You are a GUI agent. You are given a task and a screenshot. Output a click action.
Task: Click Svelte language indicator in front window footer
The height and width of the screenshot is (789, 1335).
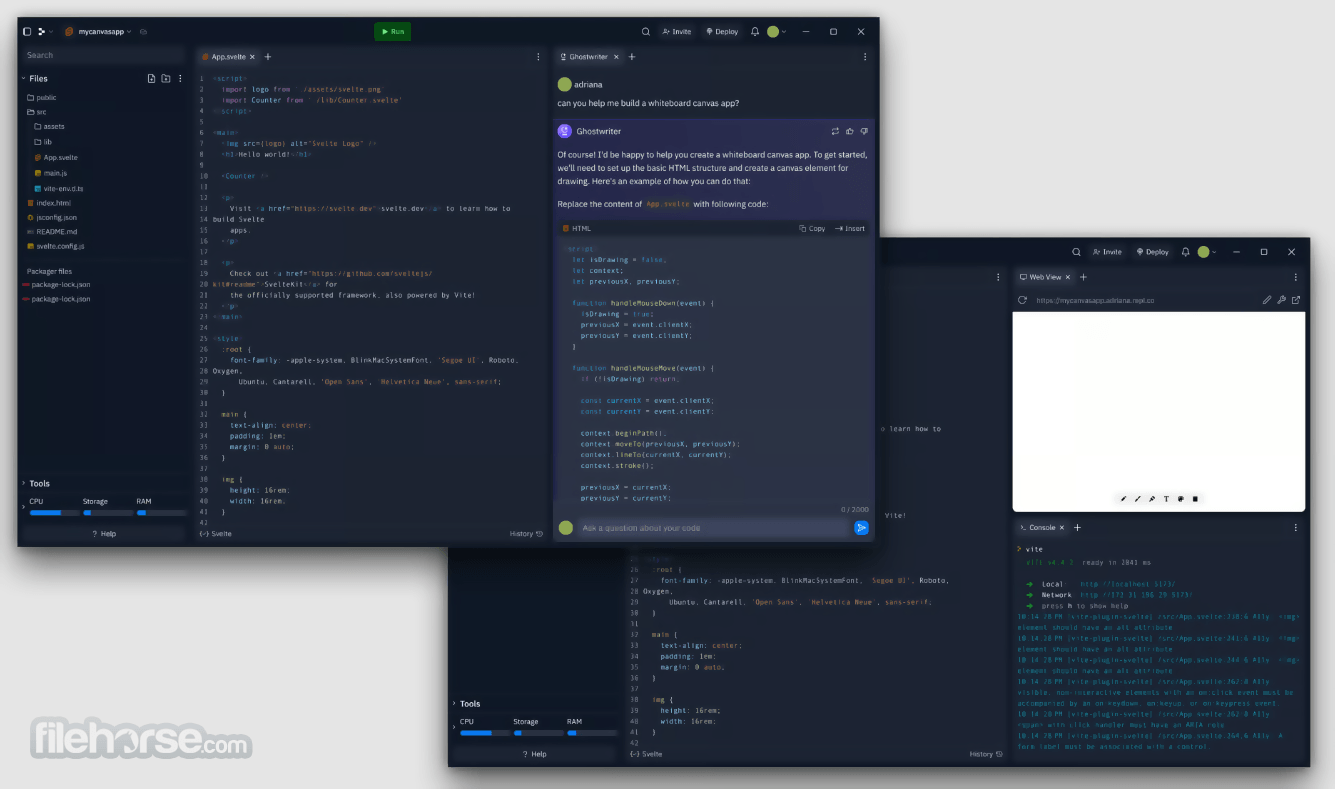pyautogui.click(x=216, y=534)
